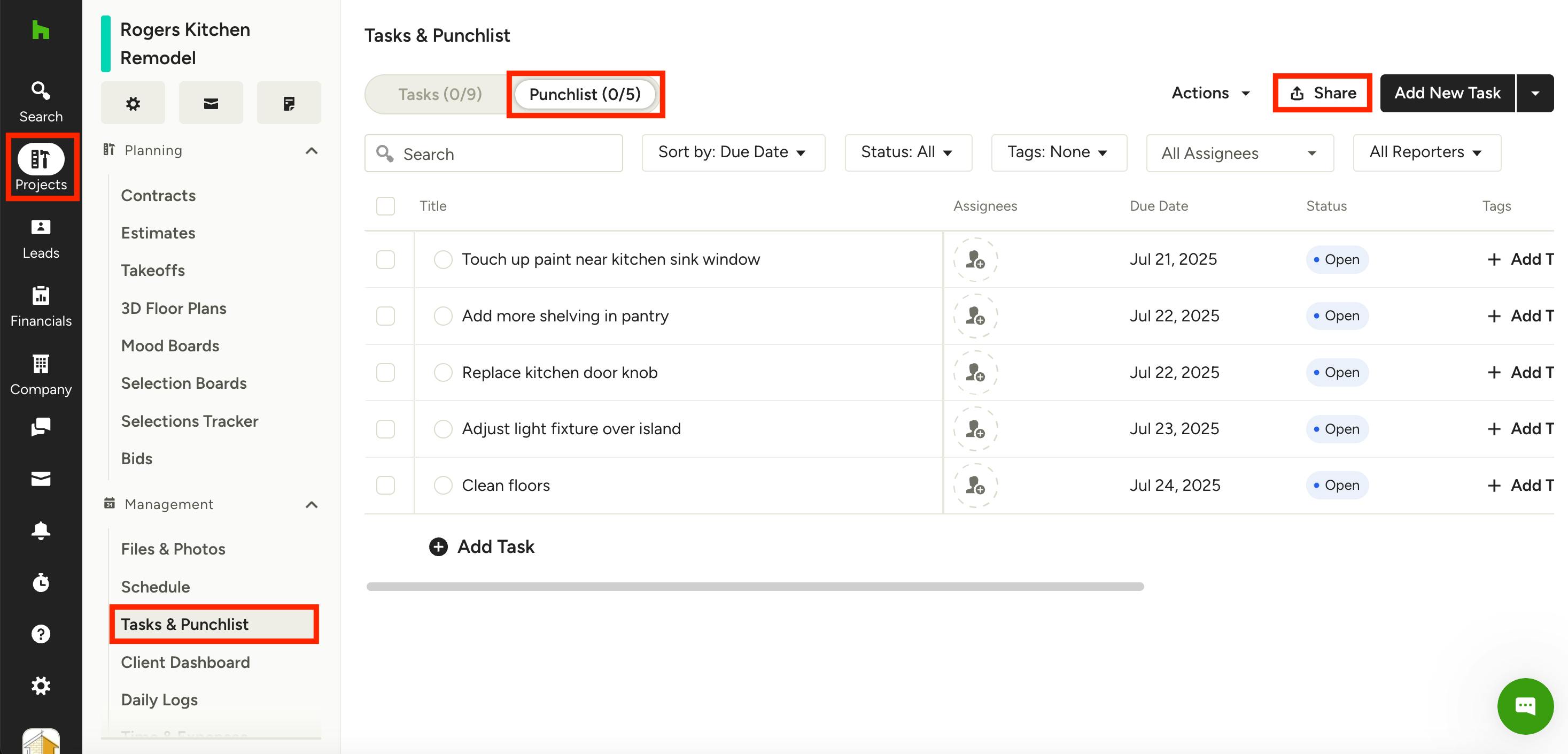Open the notifications bell icon
The height and width of the screenshot is (754, 1568).
click(x=40, y=530)
